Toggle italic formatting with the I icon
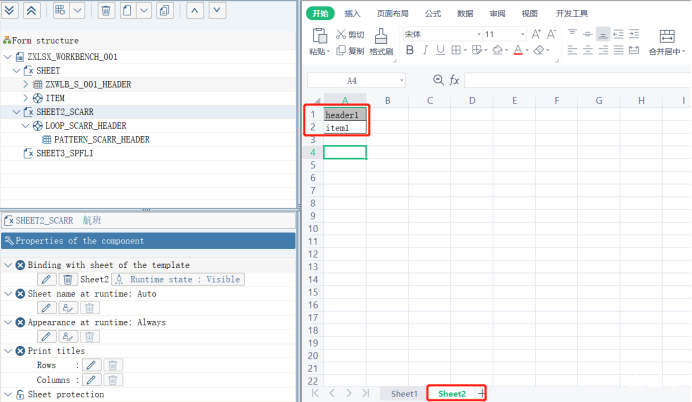The width and height of the screenshot is (692, 402). coord(425,50)
